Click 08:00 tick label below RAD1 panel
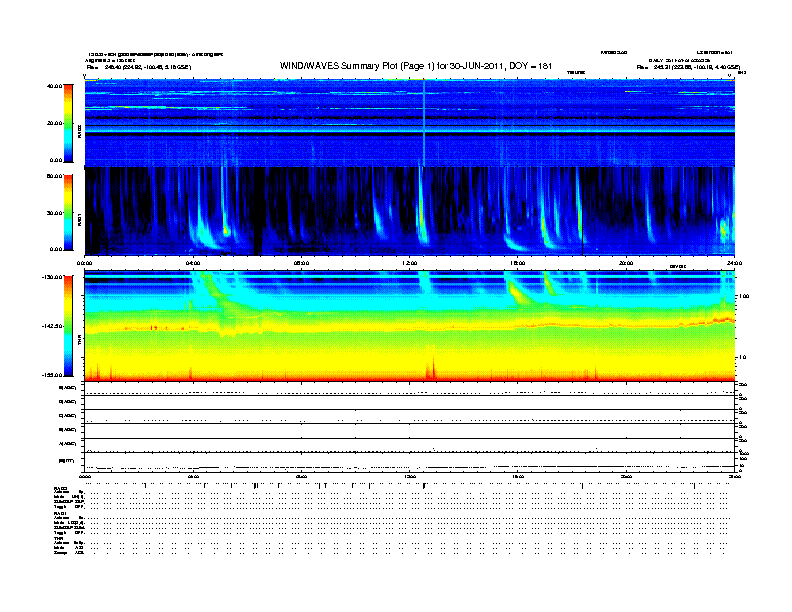 click(x=302, y=263)
